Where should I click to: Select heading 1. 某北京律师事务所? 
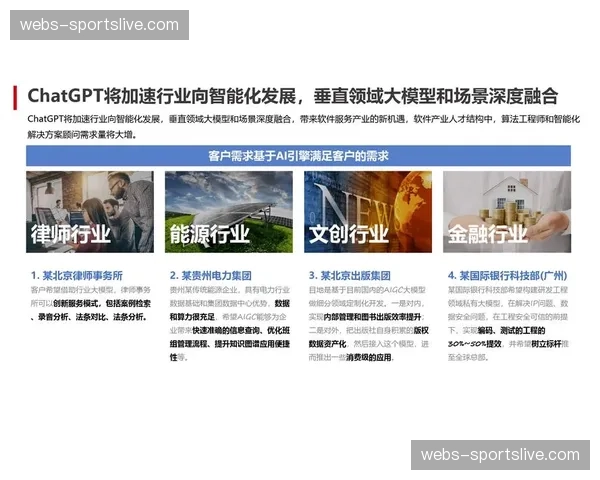[x=77, y=276]
